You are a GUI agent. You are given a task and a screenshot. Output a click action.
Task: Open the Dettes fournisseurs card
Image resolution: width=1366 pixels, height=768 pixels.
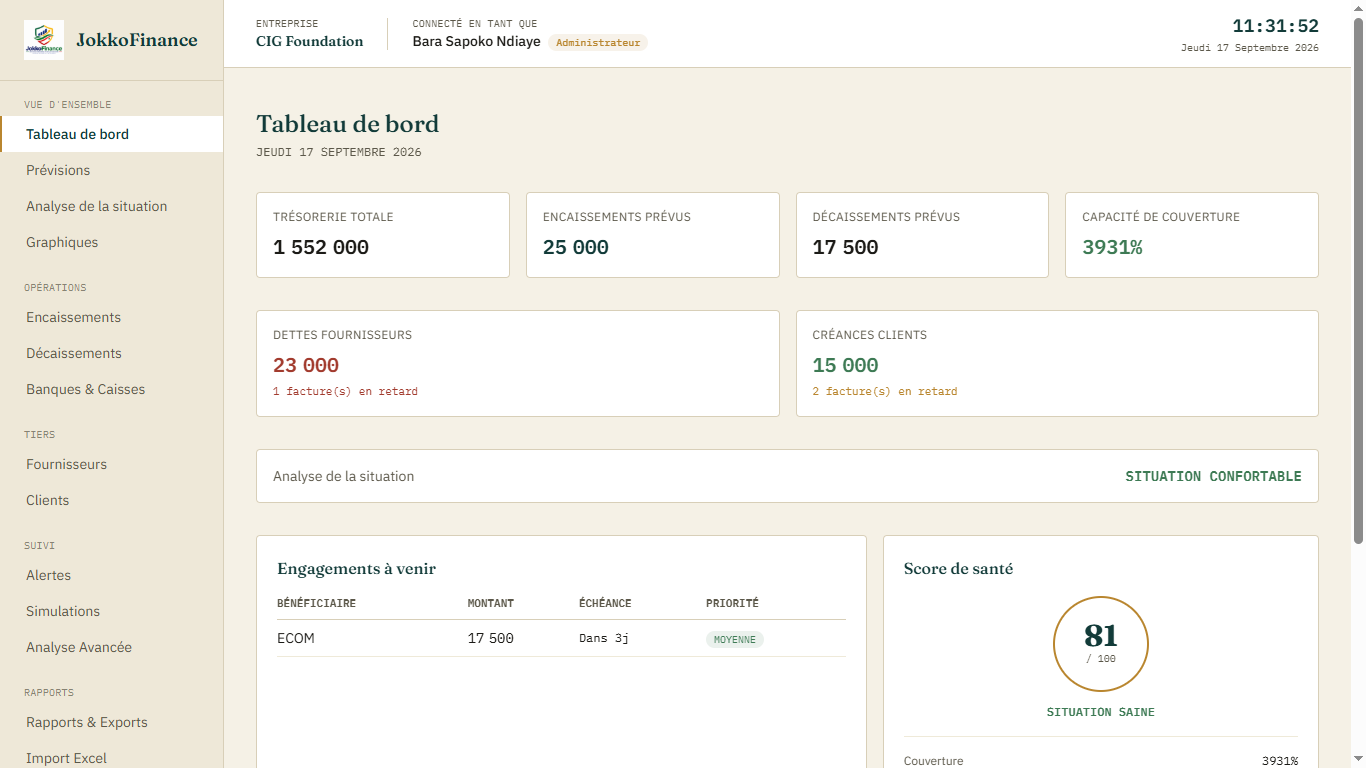(x=518, y=363)
